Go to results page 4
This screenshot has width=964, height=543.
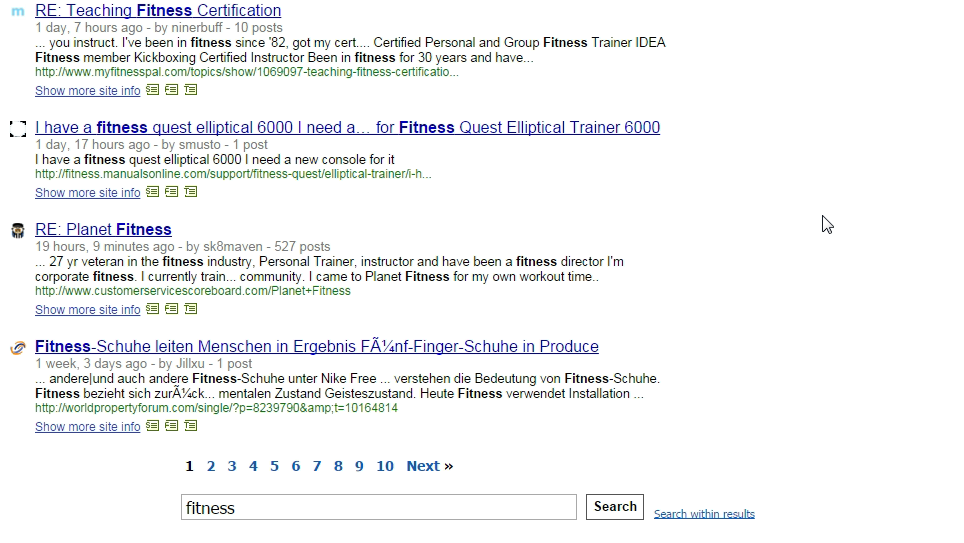pos(253,466)
